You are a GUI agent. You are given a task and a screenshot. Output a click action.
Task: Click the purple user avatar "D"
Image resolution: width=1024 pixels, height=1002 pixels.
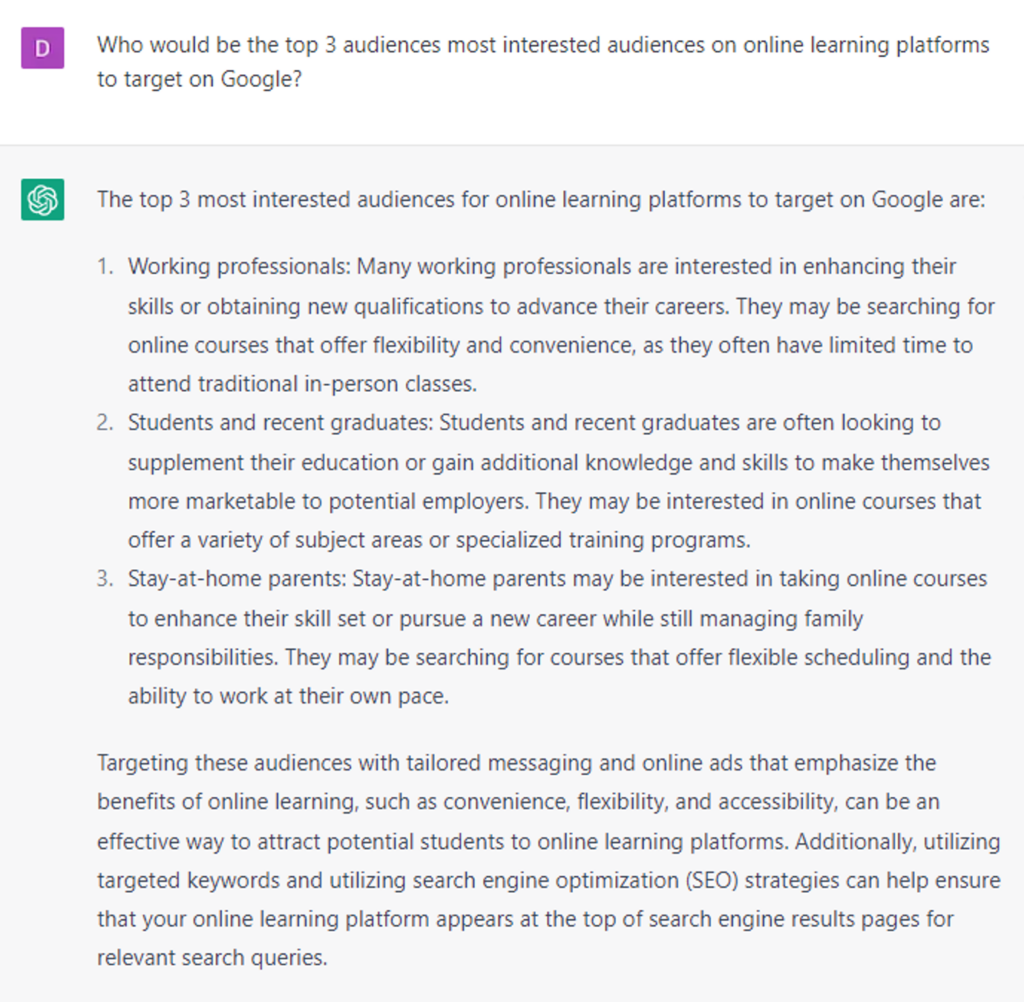coord(42,48)
